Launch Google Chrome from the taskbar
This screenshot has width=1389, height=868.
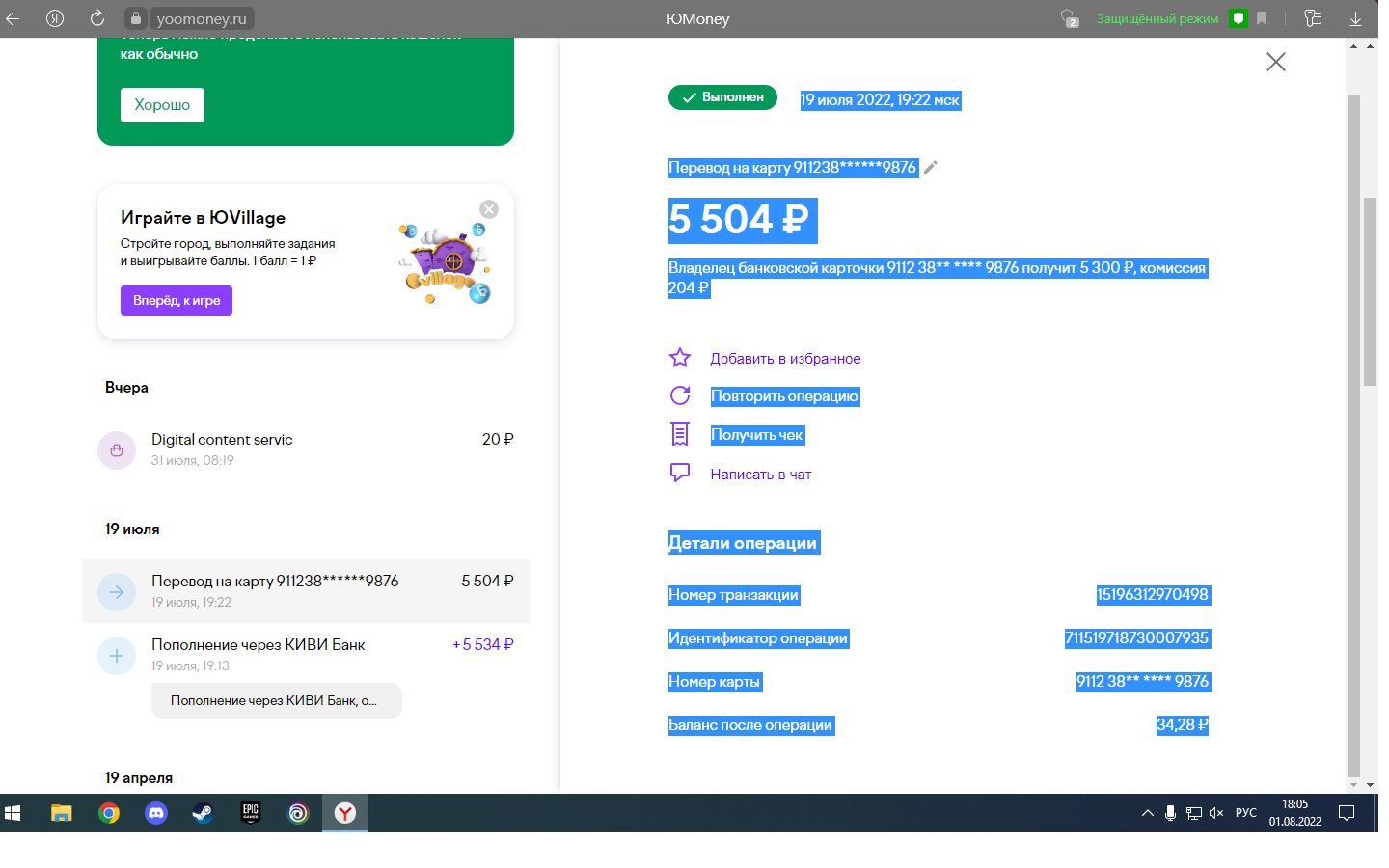[x=109, y=813]
